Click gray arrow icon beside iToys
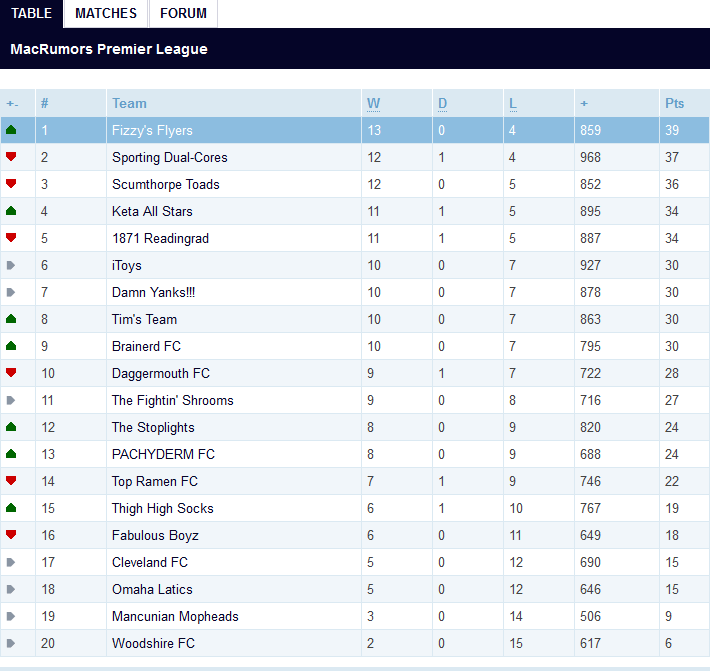The width and height of the screenshot is (728, 671). click(11, 266)
